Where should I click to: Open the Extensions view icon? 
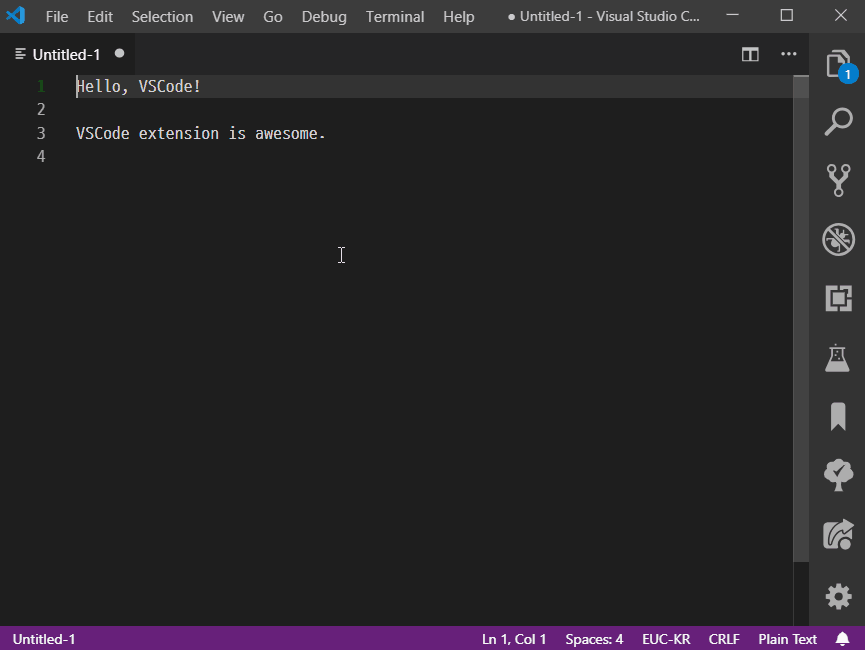(x=838, y=299)
